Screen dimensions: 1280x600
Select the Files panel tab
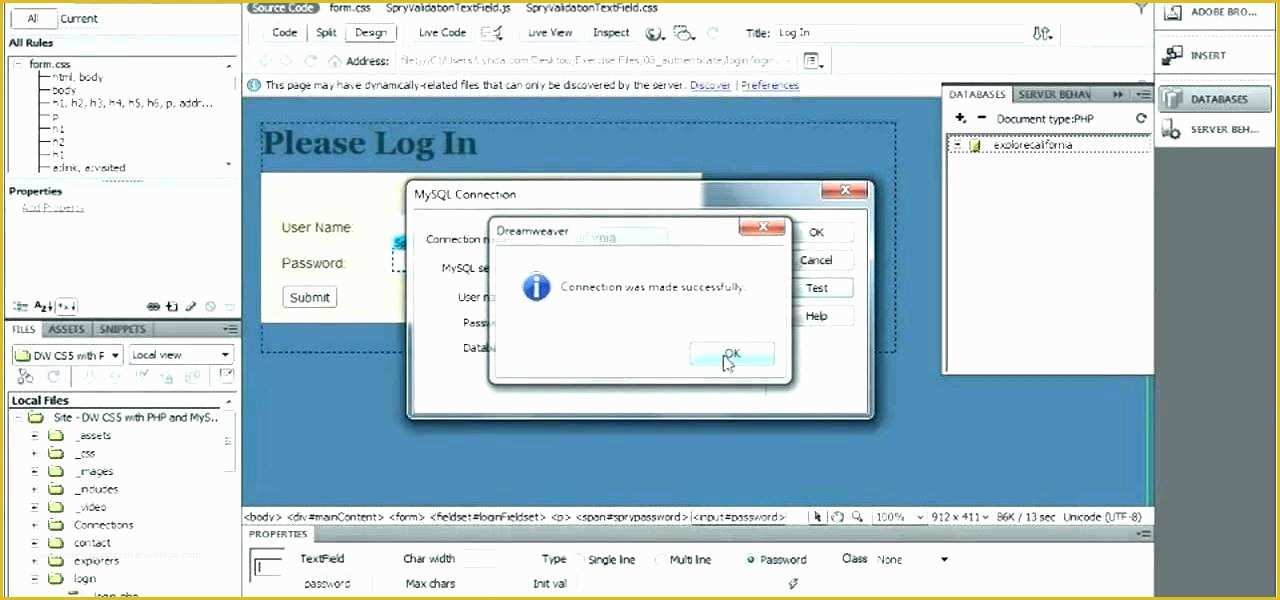[x=24, y=329]
